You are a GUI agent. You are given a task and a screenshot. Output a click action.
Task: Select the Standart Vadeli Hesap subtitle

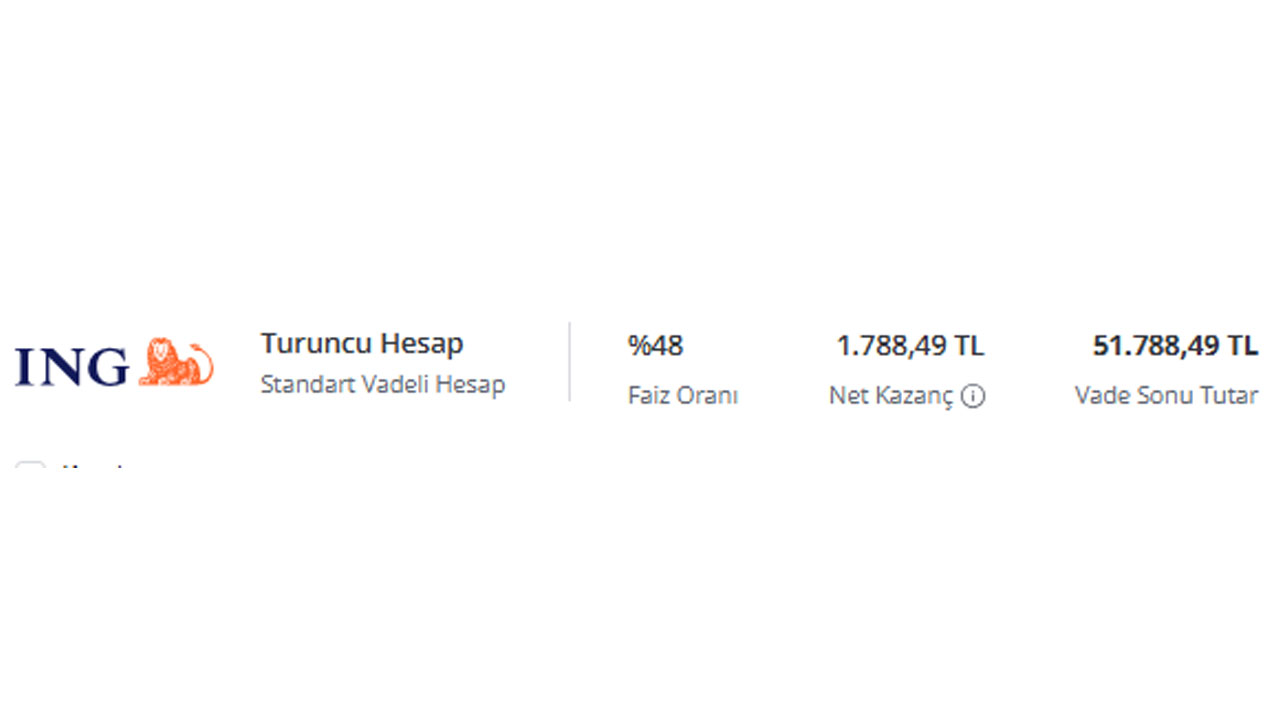[383, 384]
